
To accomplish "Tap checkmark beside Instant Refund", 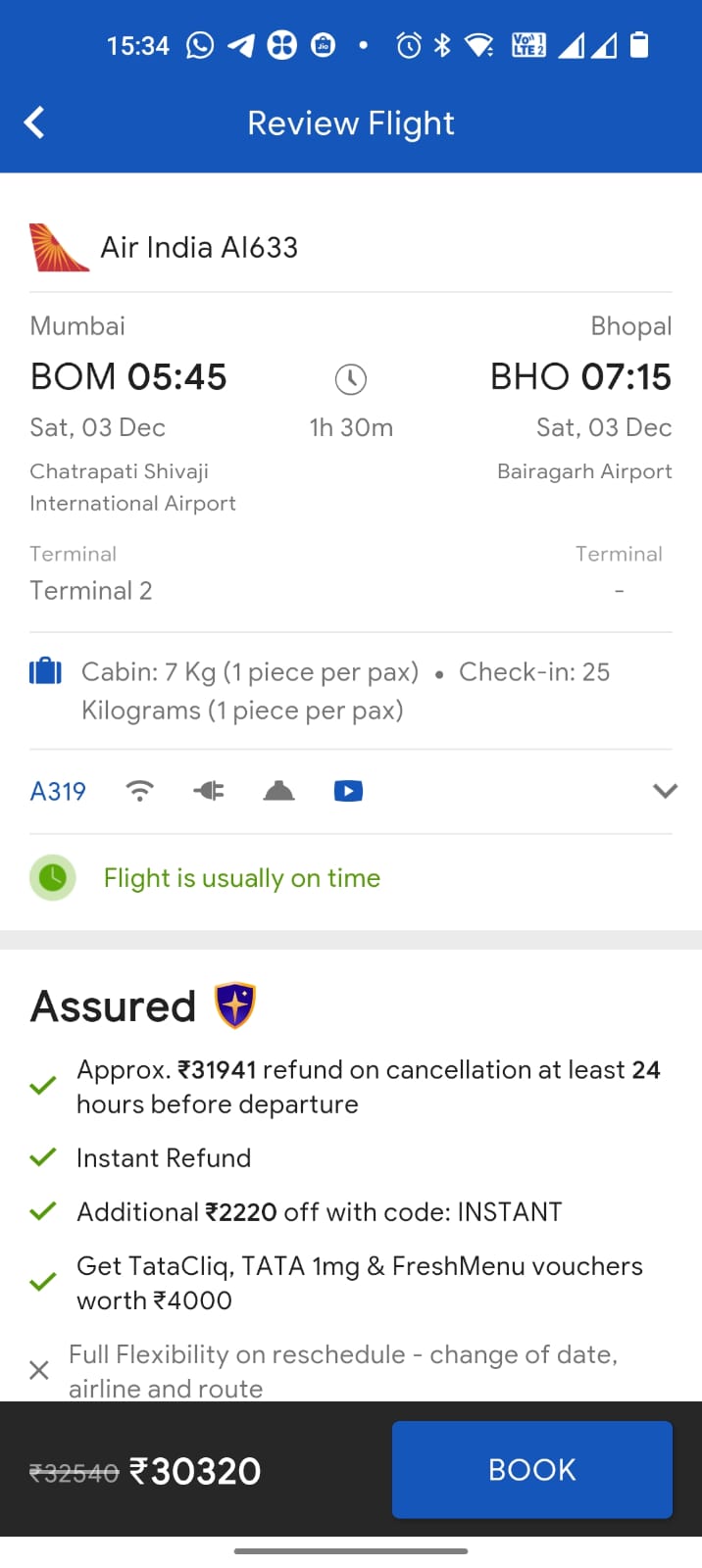I will pyautogui.click(x=42, y=1158).
